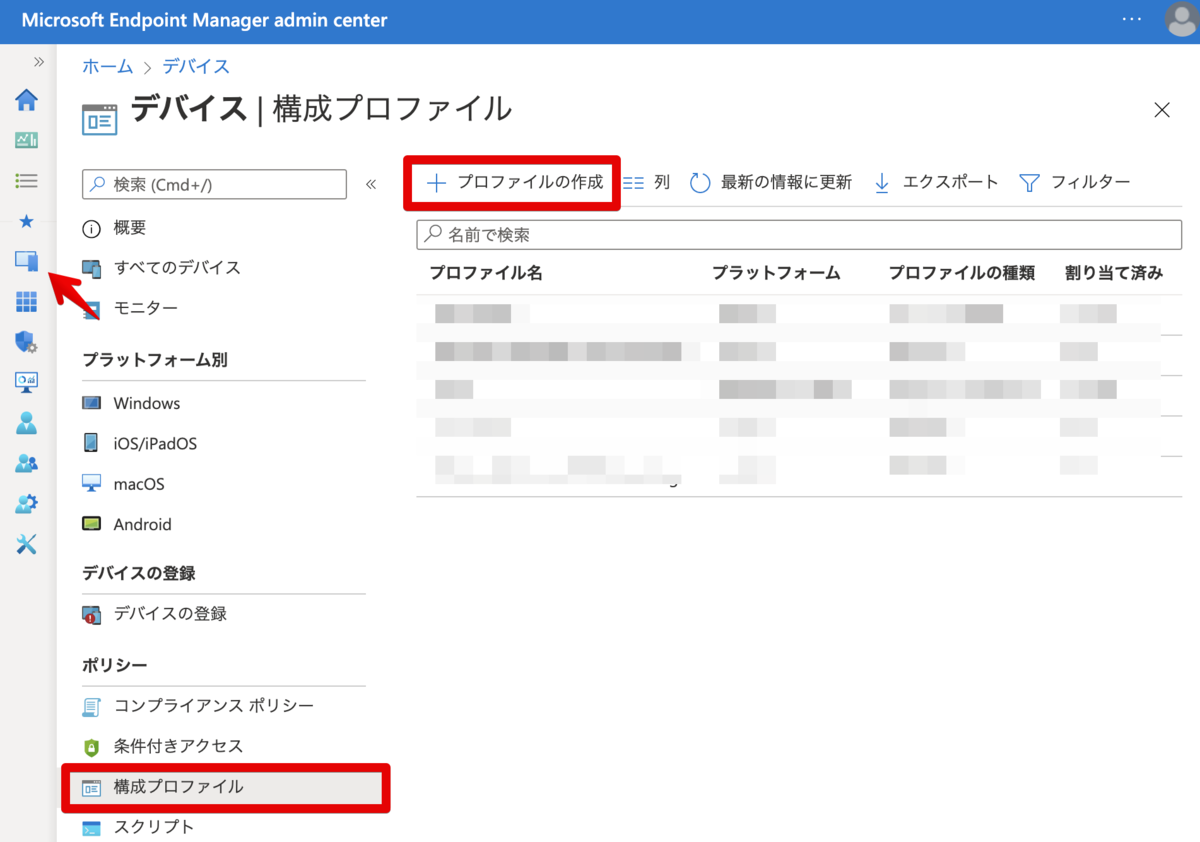Open the Users person icon in rail
This screenshot has width=1200, height=842.
[x=27, y=423]
